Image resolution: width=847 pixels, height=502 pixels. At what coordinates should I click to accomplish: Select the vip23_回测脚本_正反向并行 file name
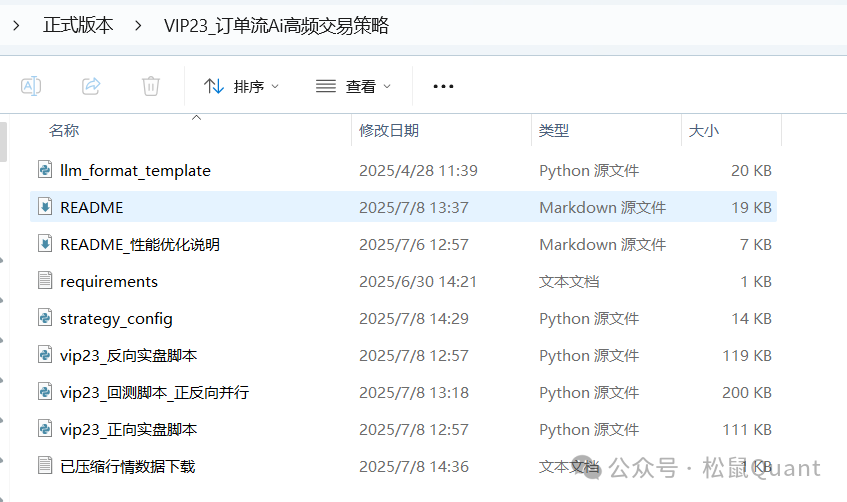pyautogui.click(x=154, y=393)
